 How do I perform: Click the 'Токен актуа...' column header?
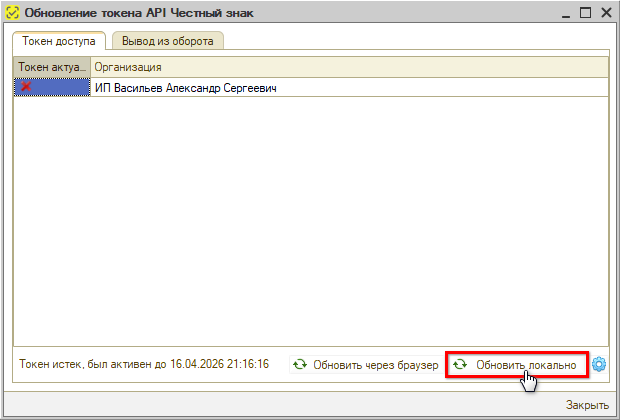tap(52, 67)
